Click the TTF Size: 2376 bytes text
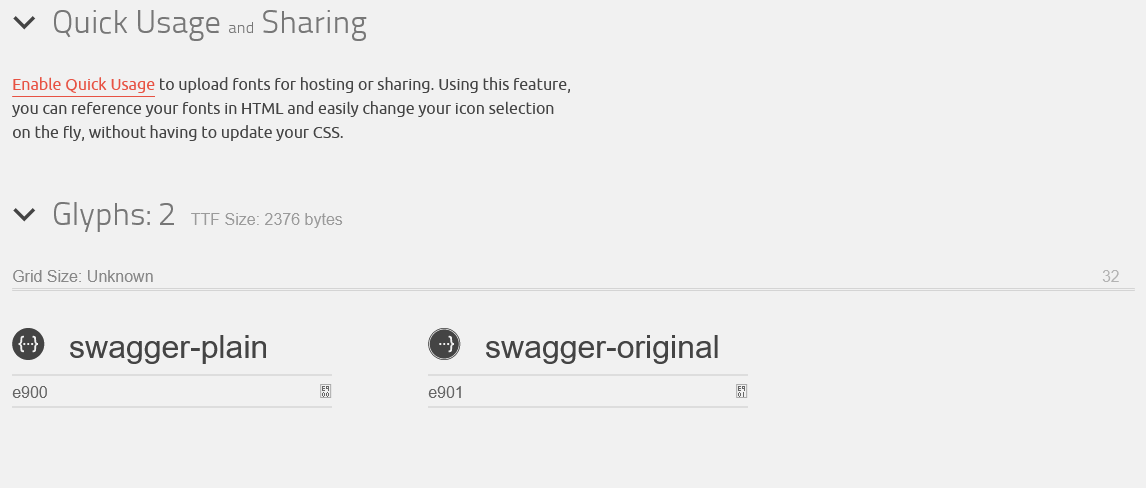The image size is (1146, 488). point(266,220)
